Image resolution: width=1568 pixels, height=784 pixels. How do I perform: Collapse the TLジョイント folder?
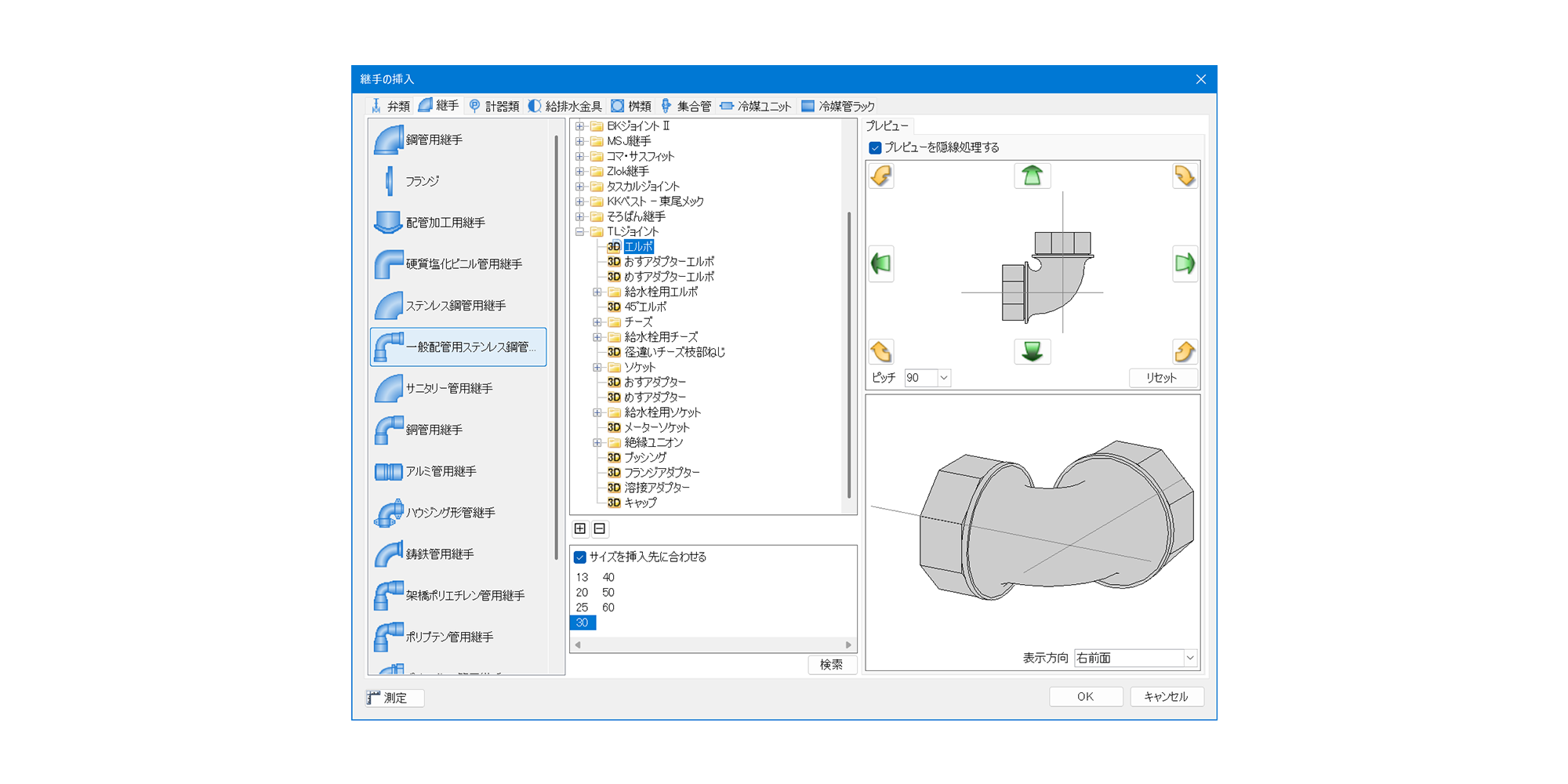[580, 232]
